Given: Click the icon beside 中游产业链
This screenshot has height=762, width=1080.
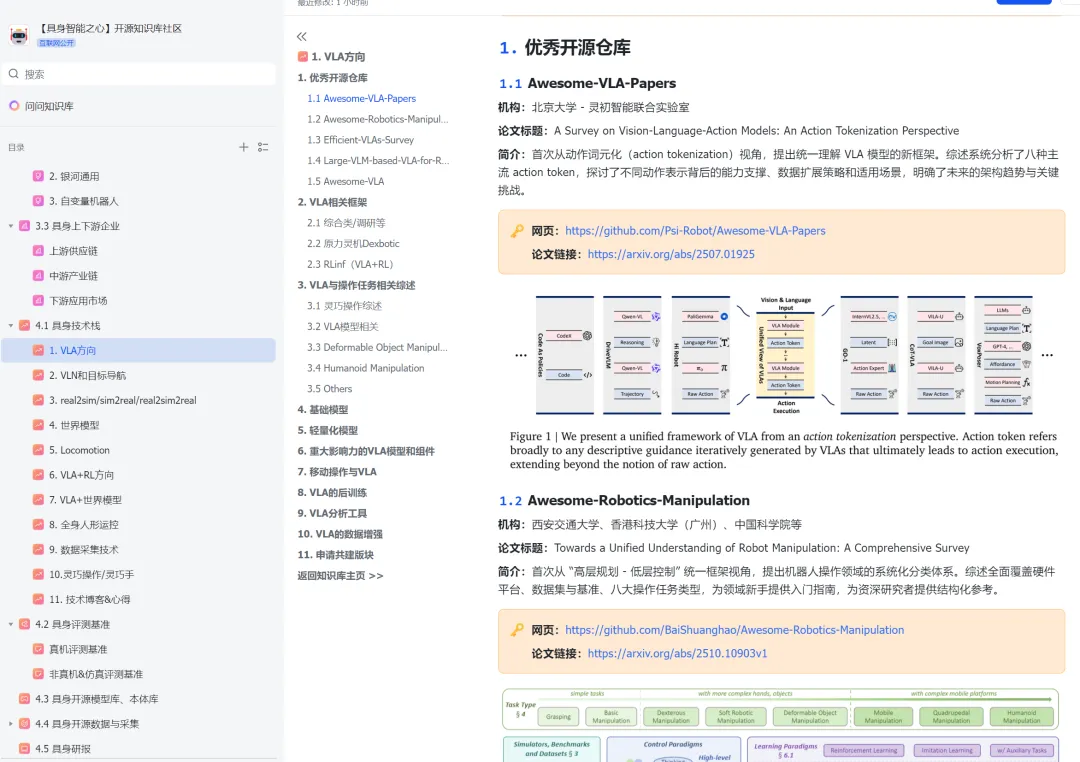Looking at the screenshot, I should pyautogui.click(x=39, y=276).
